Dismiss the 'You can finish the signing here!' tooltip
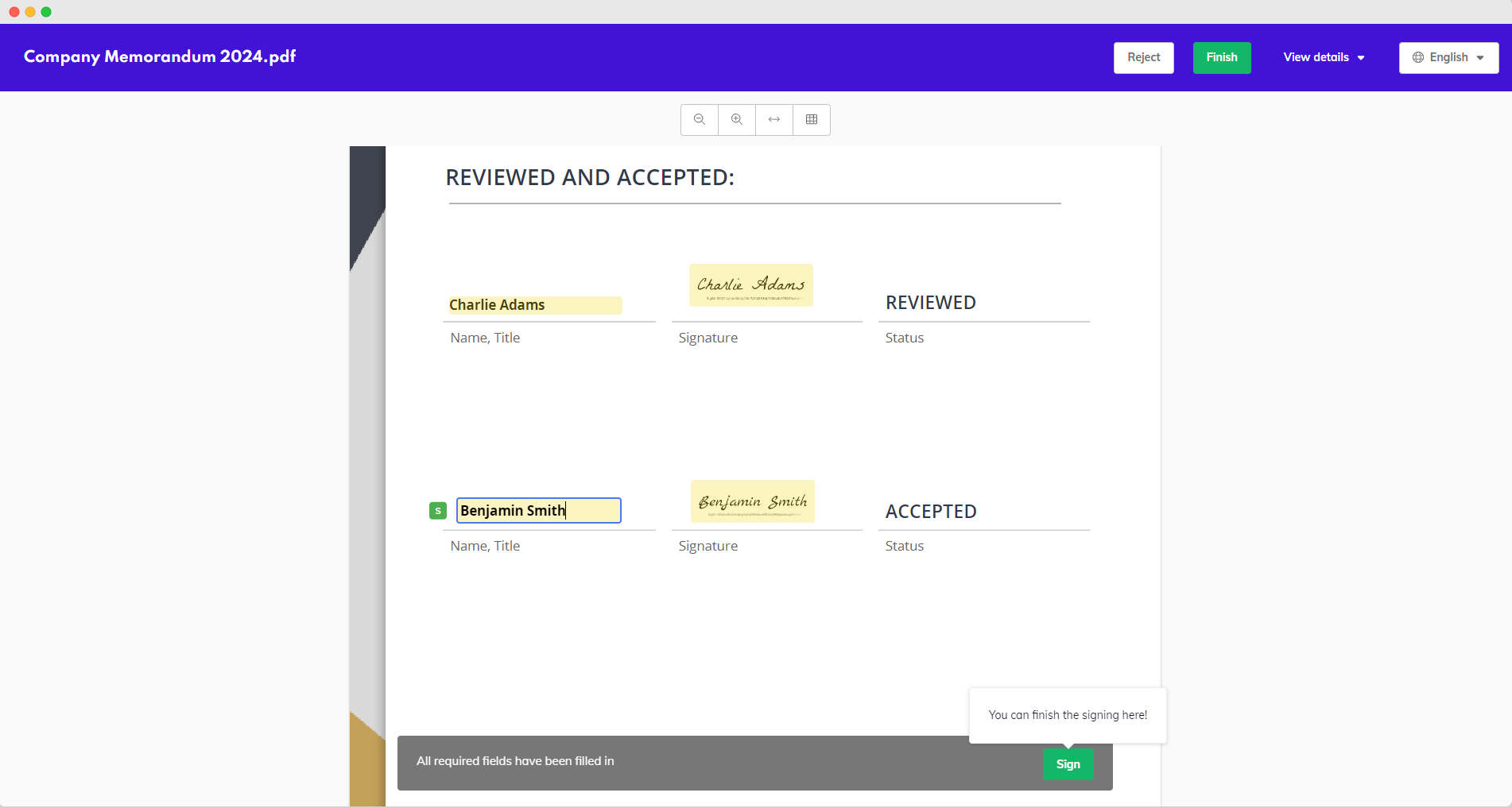The height and width of the screenshot is (808, 1512). 1067,715
